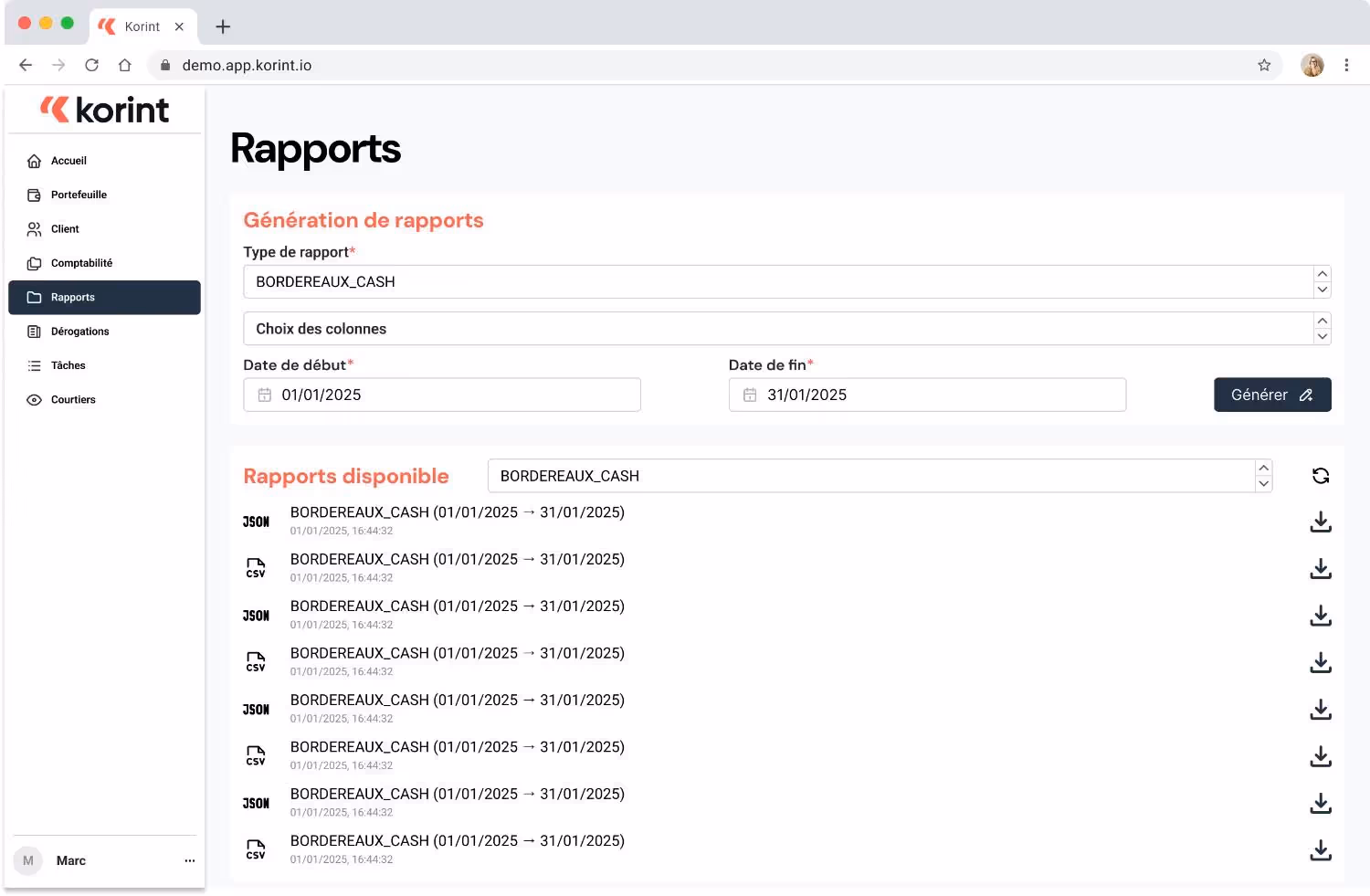Select the Comptabilité accounting icon
The height and width of the screenshot is (896, 1370).
point(34,263)
